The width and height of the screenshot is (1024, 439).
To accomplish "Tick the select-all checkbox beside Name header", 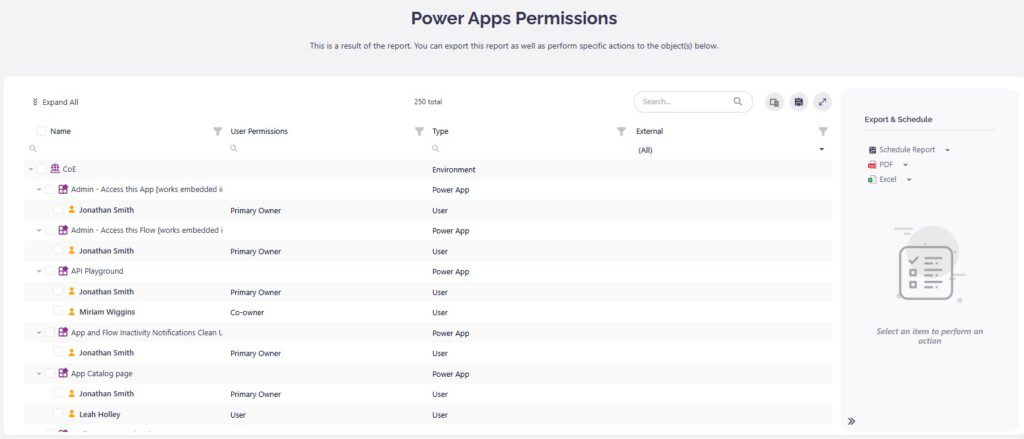I will [x=41, y=131].
